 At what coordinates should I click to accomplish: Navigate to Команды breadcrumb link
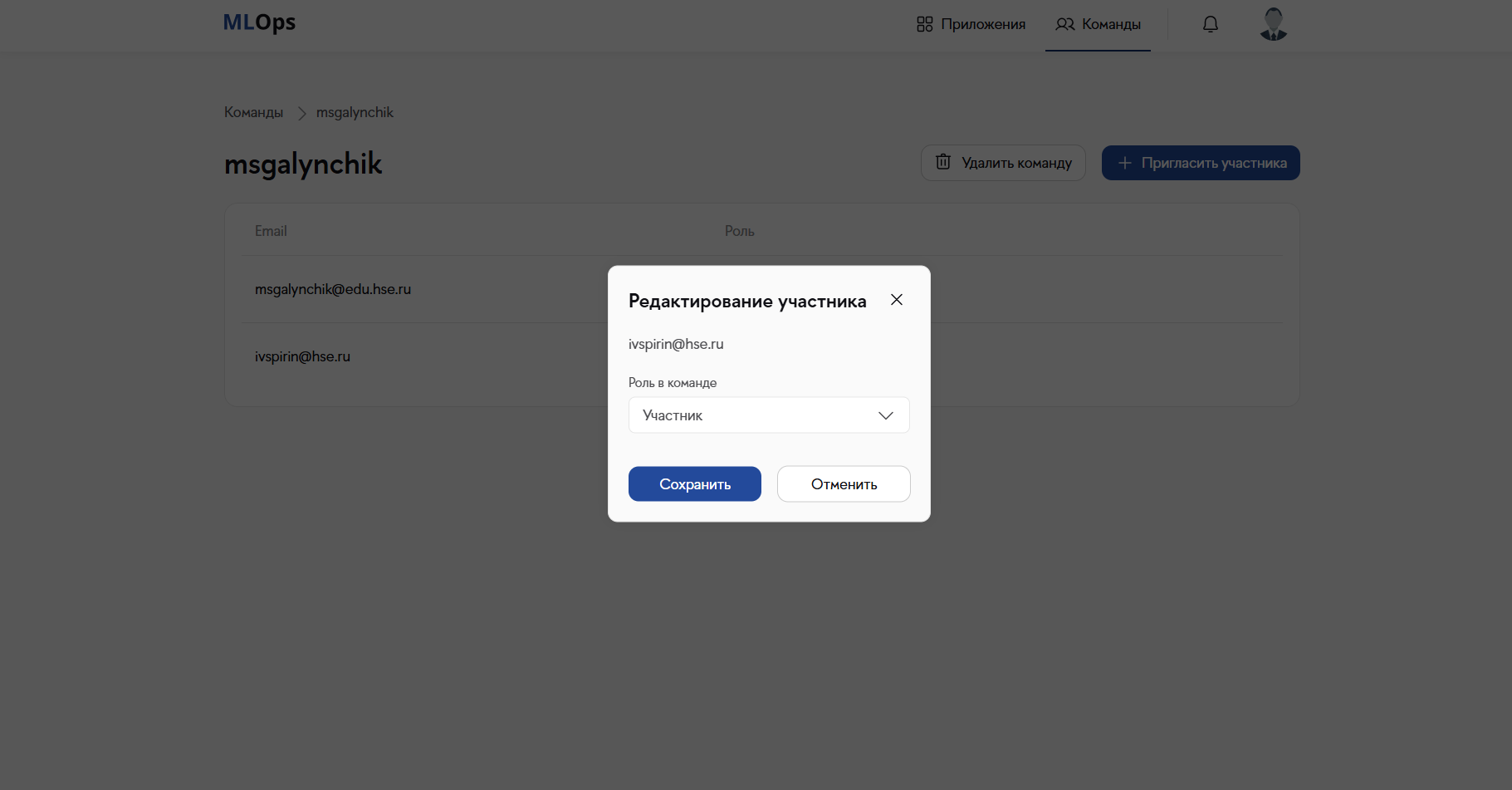tap(253, 112)
